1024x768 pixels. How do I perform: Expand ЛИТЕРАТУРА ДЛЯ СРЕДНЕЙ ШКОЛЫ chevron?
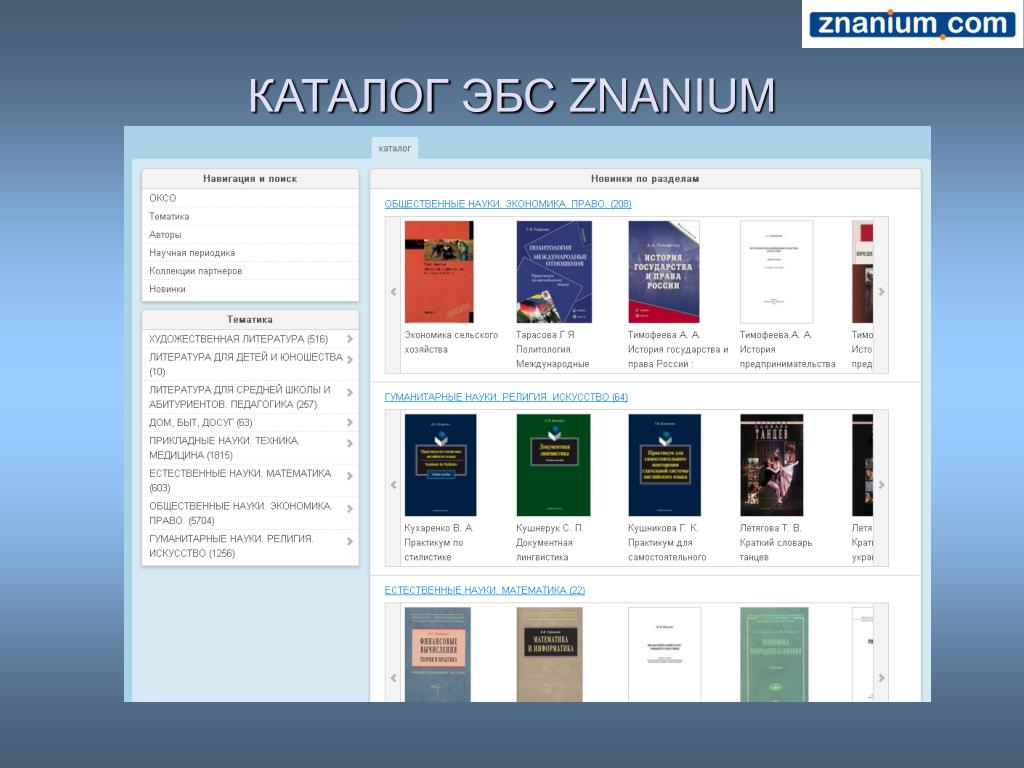click(350, 392)
